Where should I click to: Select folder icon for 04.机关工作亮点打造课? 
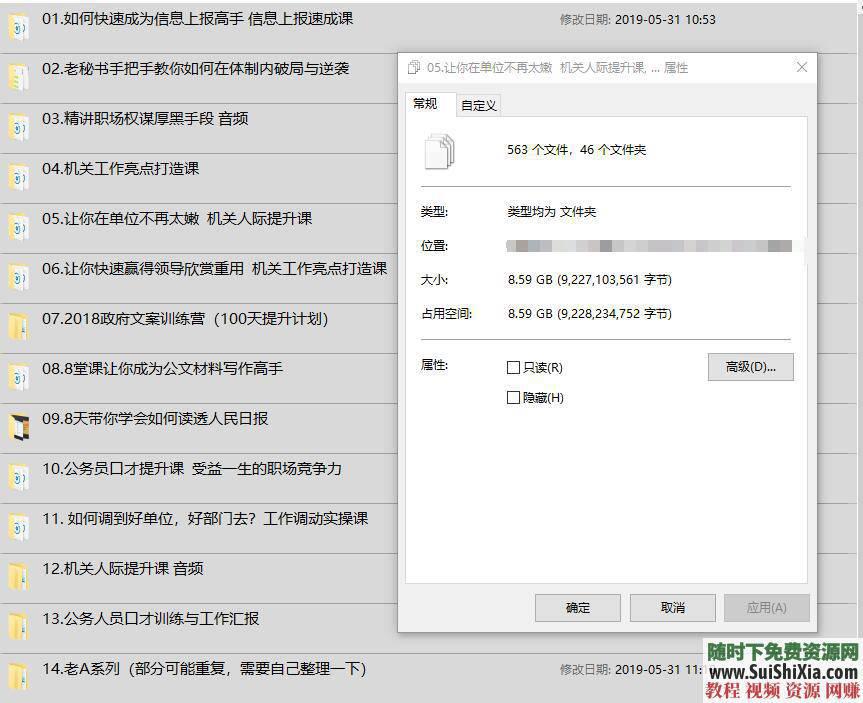pyautogui.click(x=18, y=177)
